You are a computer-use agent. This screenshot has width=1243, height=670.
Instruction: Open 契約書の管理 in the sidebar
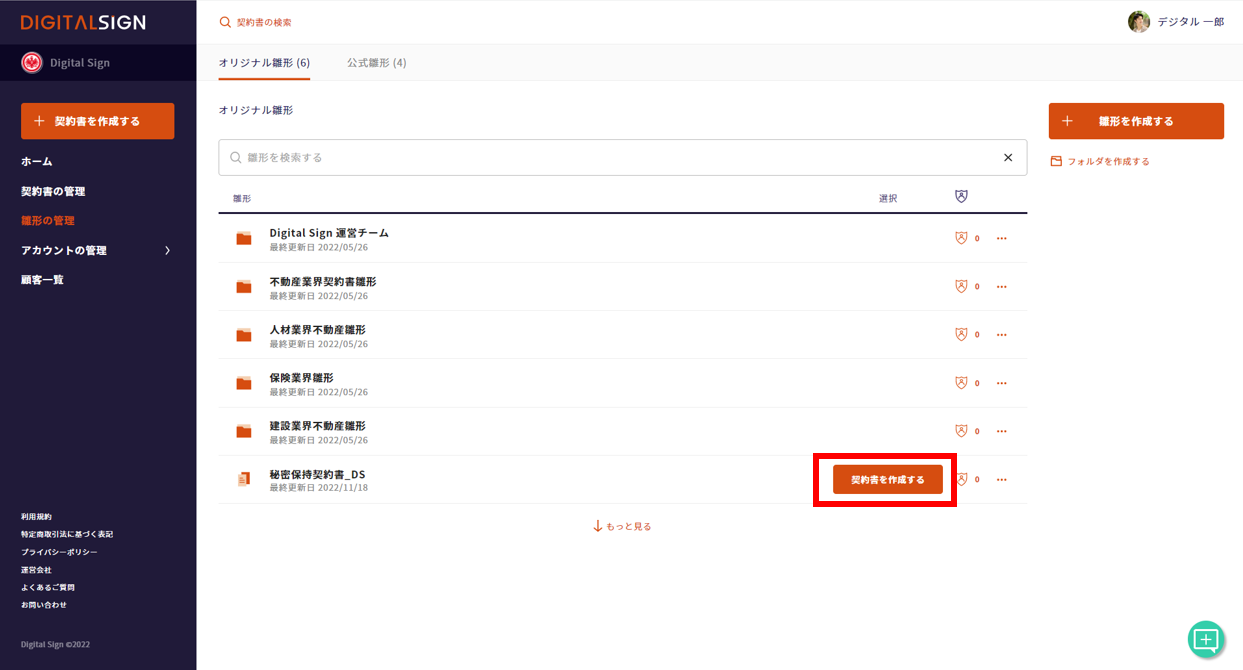click(x=53, y=191)
